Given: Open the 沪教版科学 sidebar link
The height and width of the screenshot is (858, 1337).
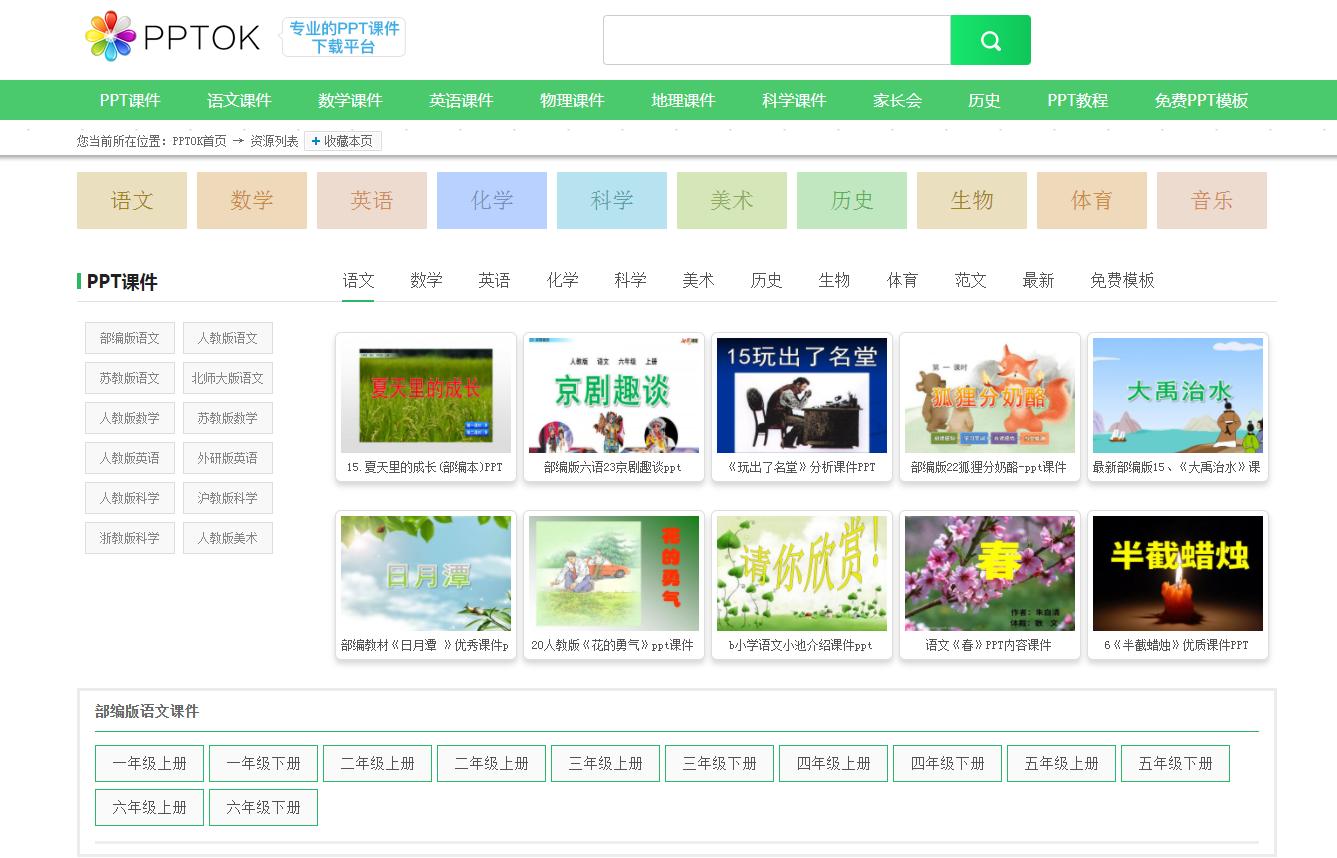Looking at the screenshot, I should tap(227, 498).
